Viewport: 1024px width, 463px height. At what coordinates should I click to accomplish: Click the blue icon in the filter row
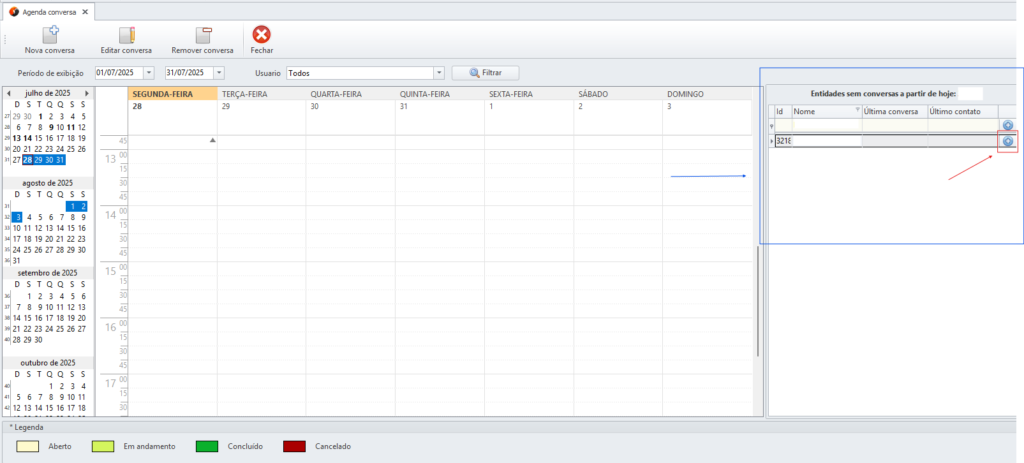[x=1008, y=126]
